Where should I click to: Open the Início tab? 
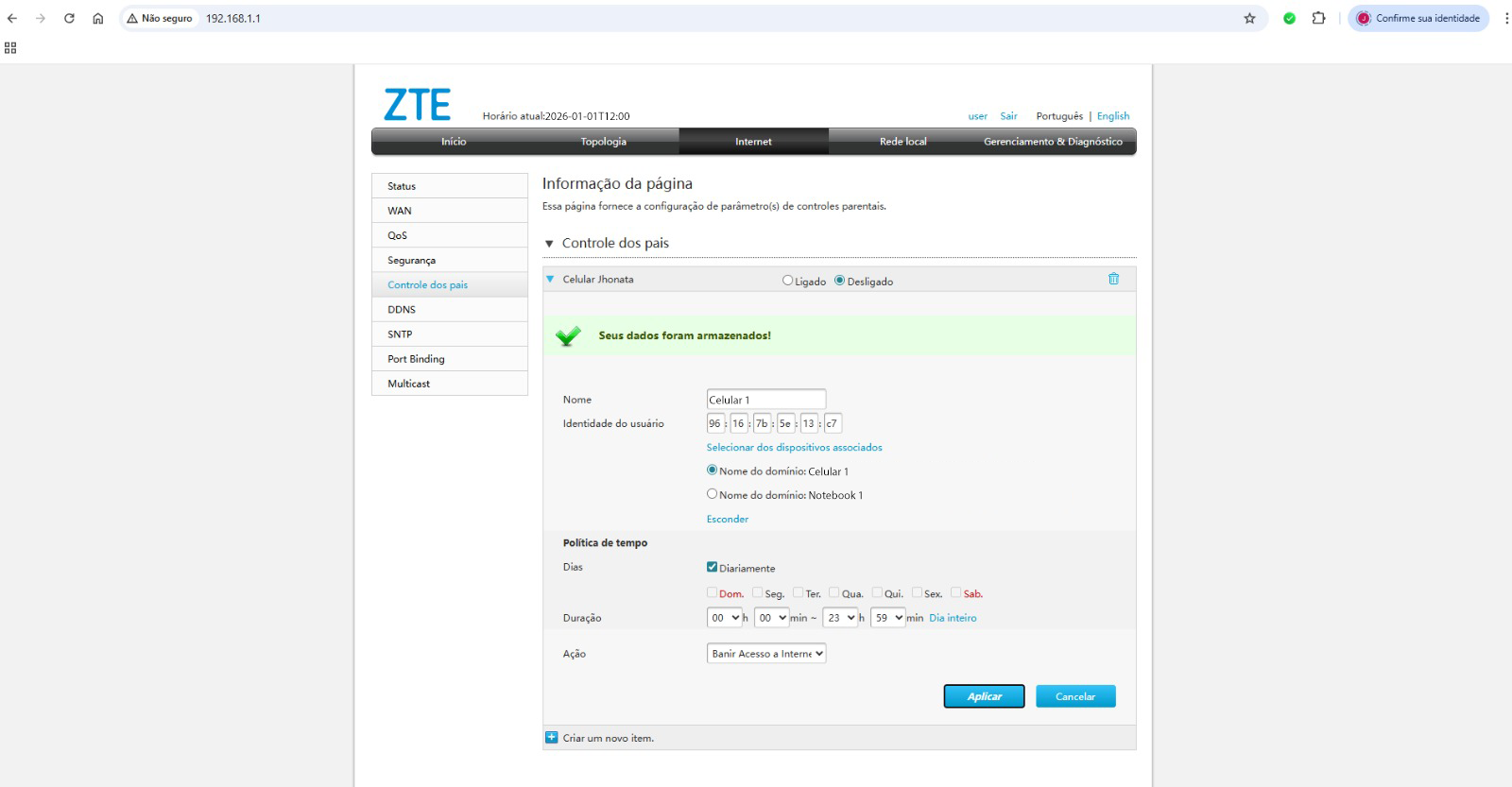(x=454, y=142)
